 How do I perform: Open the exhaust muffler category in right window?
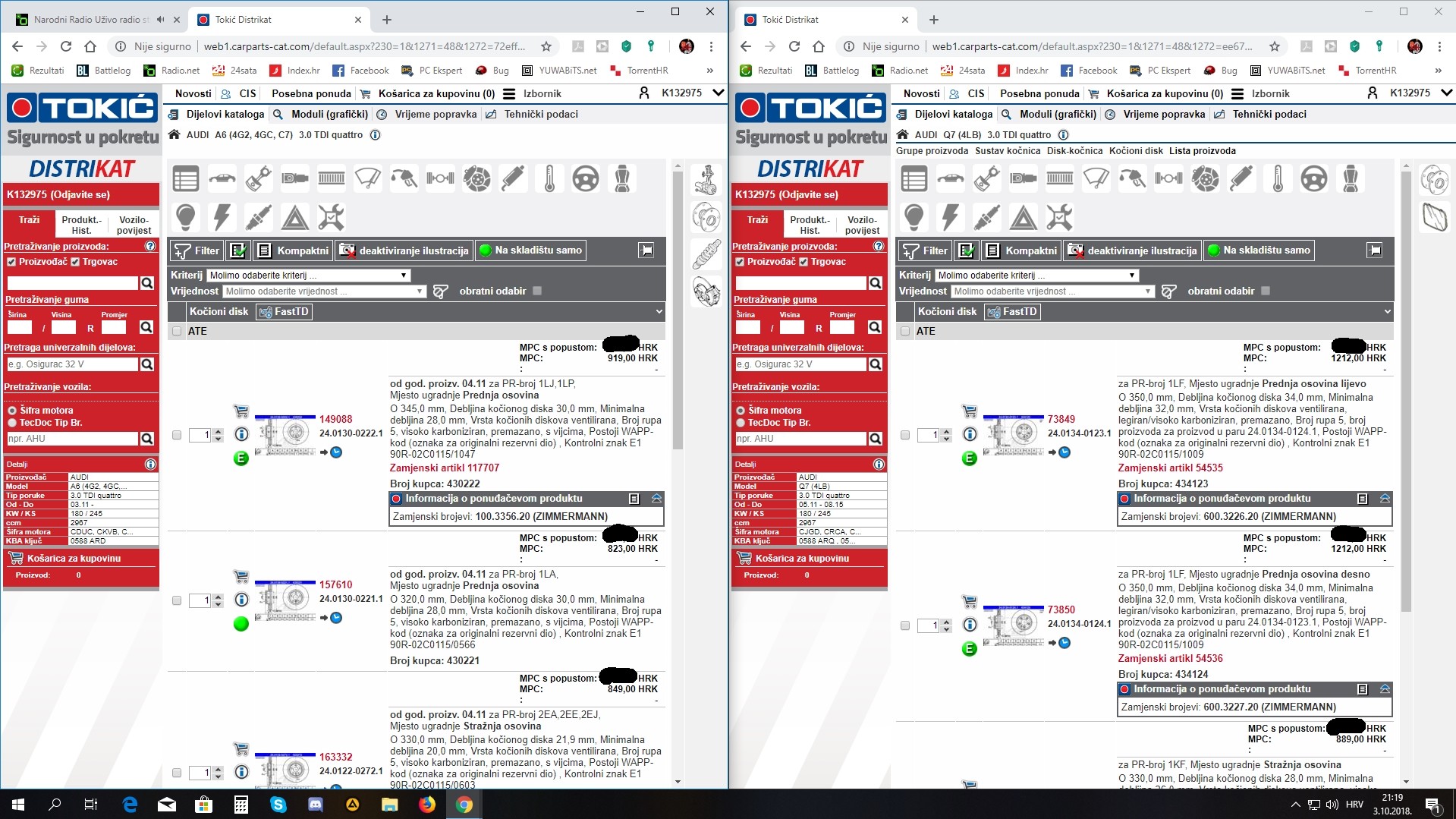(x=1241, y=179)
